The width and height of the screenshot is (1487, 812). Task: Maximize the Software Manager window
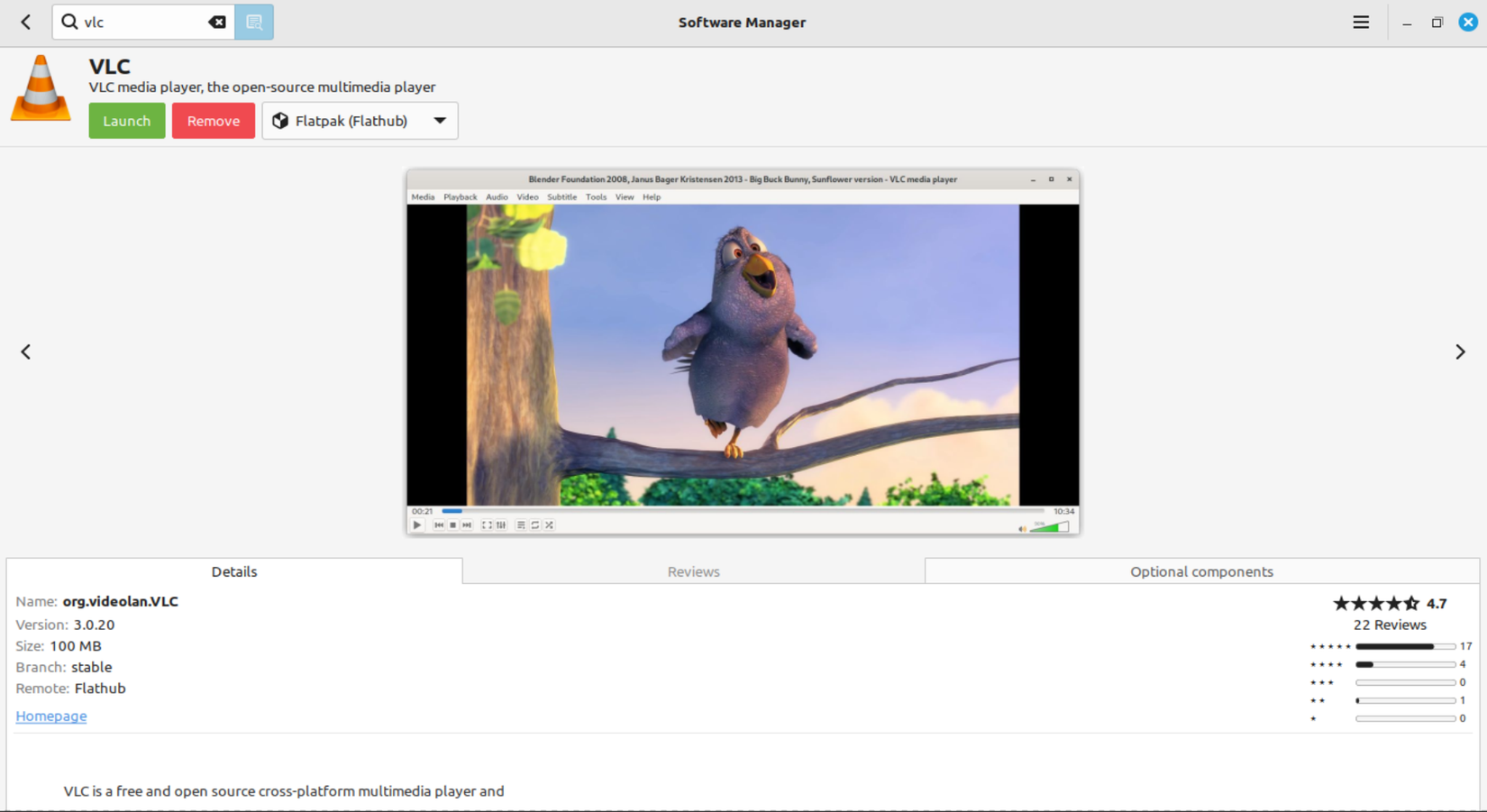1437,23
